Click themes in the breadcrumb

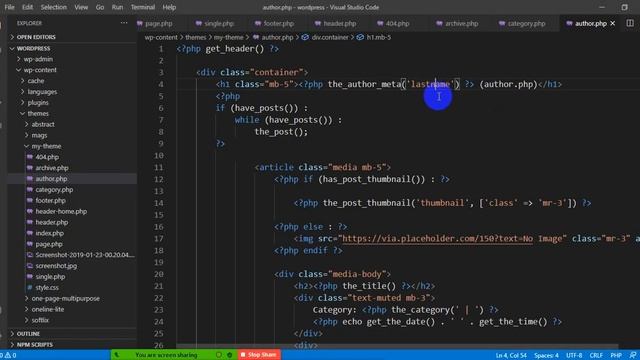tap(196, 37)
